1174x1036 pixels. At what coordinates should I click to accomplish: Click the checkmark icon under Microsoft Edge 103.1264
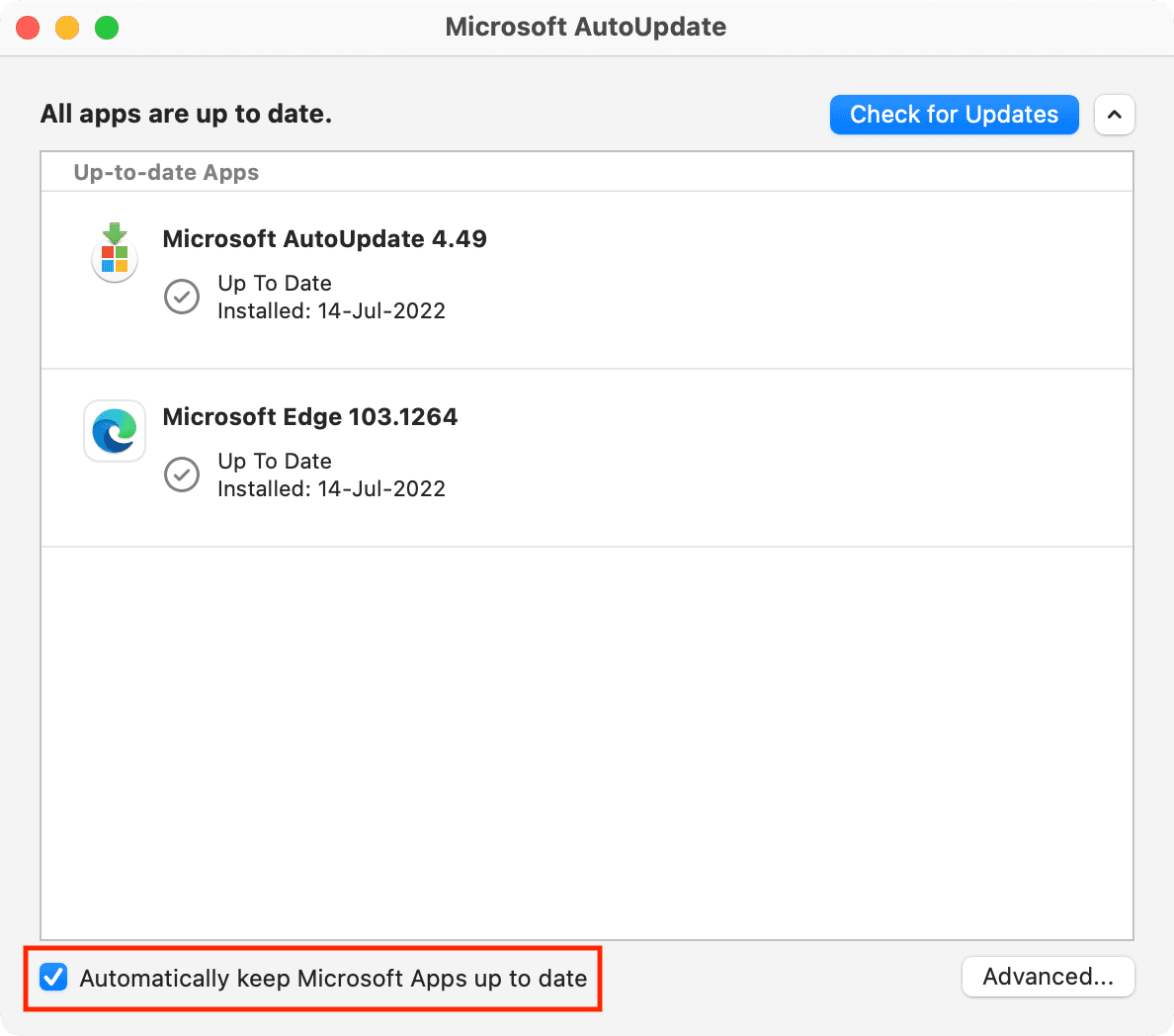click(x=181, y=475)
